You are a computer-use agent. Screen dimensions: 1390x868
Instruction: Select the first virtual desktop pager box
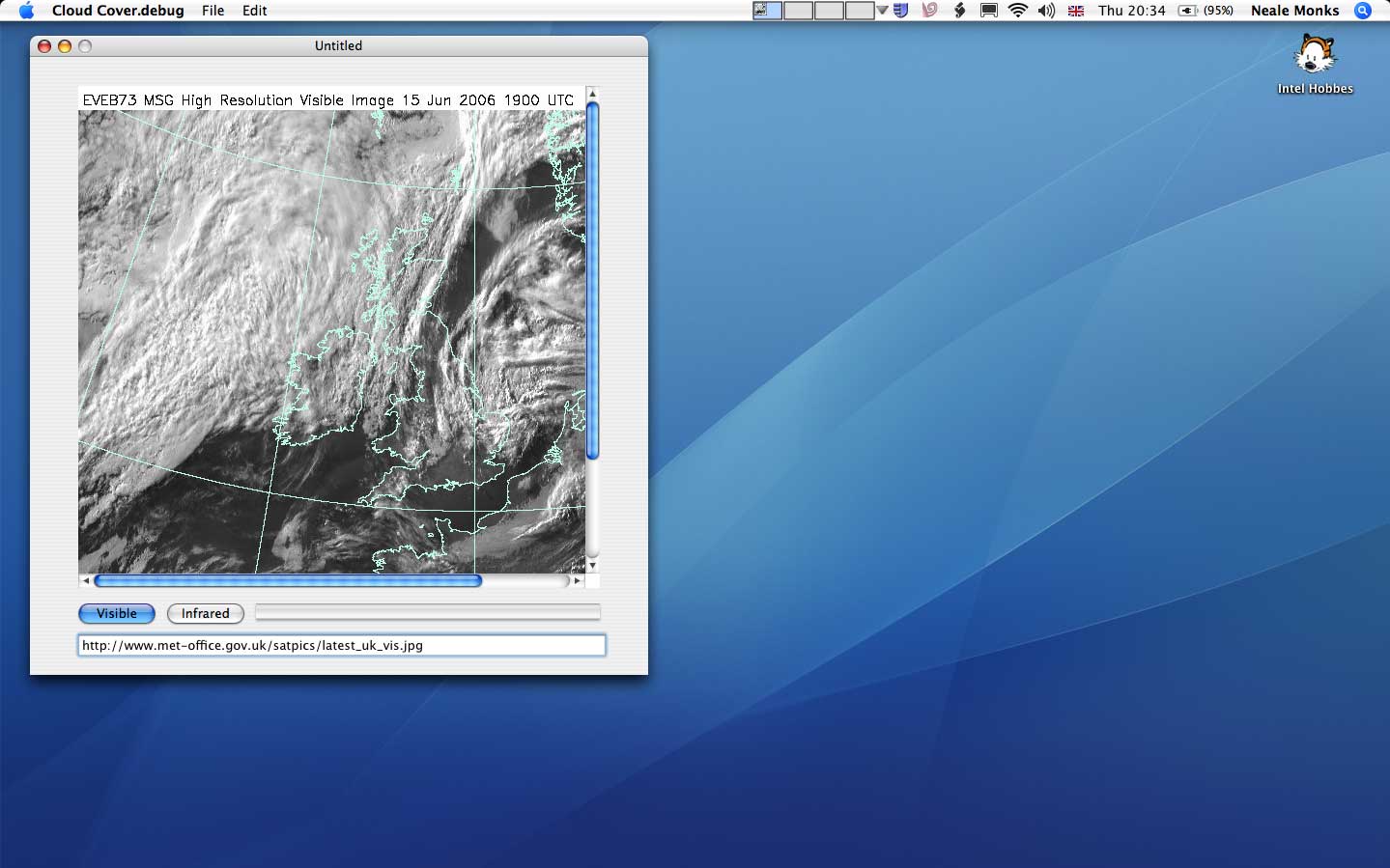[767, 11]
